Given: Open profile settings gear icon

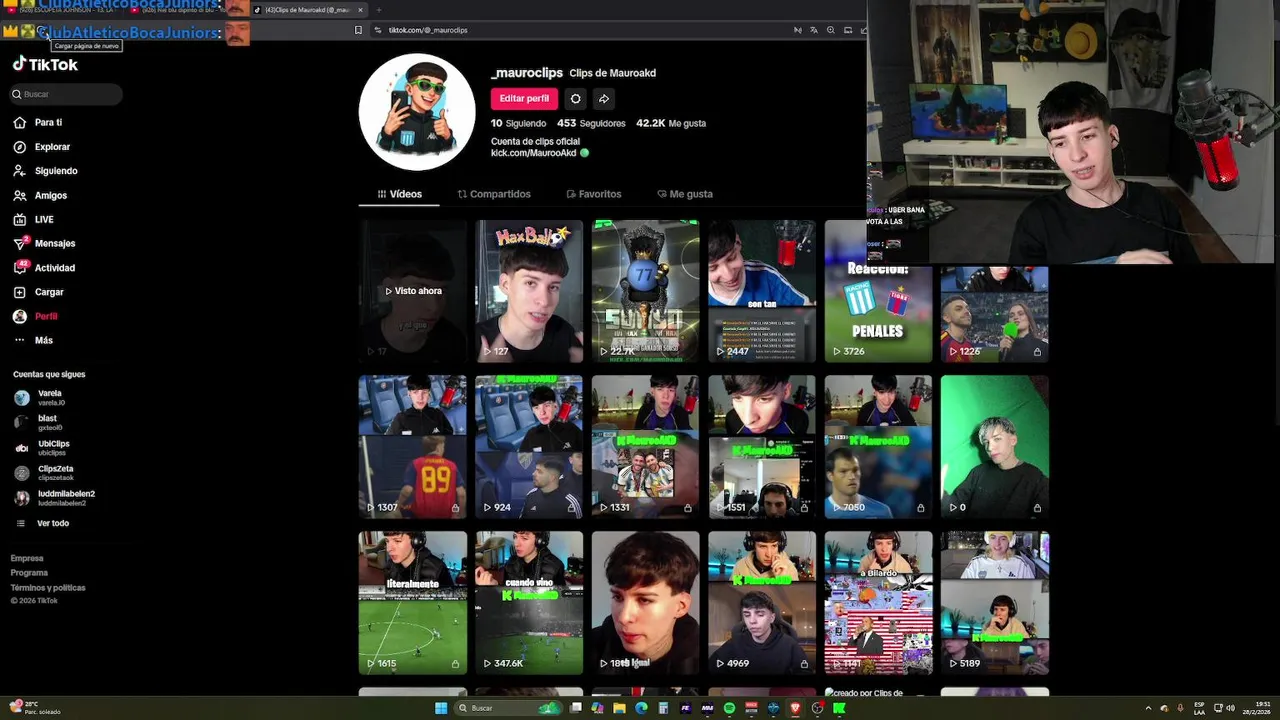Looking at the screenshot, I should click(x=575, y=98).
